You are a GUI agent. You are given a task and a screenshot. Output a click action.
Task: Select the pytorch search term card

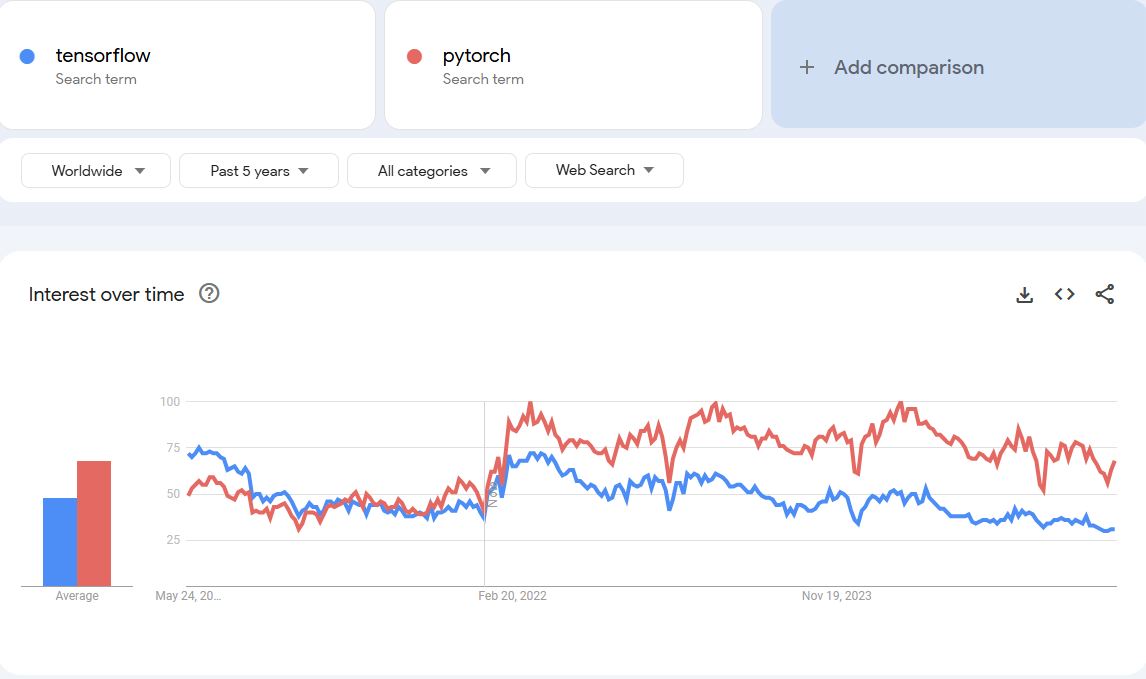(573, 65)
